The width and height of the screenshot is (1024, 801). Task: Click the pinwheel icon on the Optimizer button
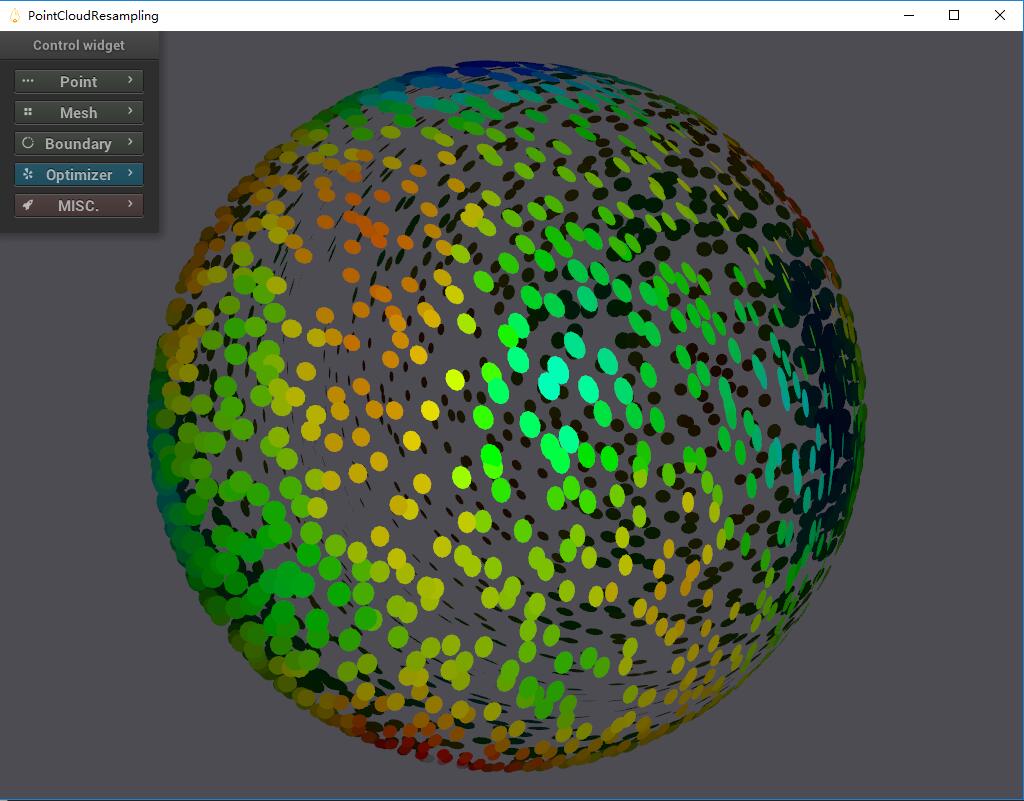pos(28,174)
